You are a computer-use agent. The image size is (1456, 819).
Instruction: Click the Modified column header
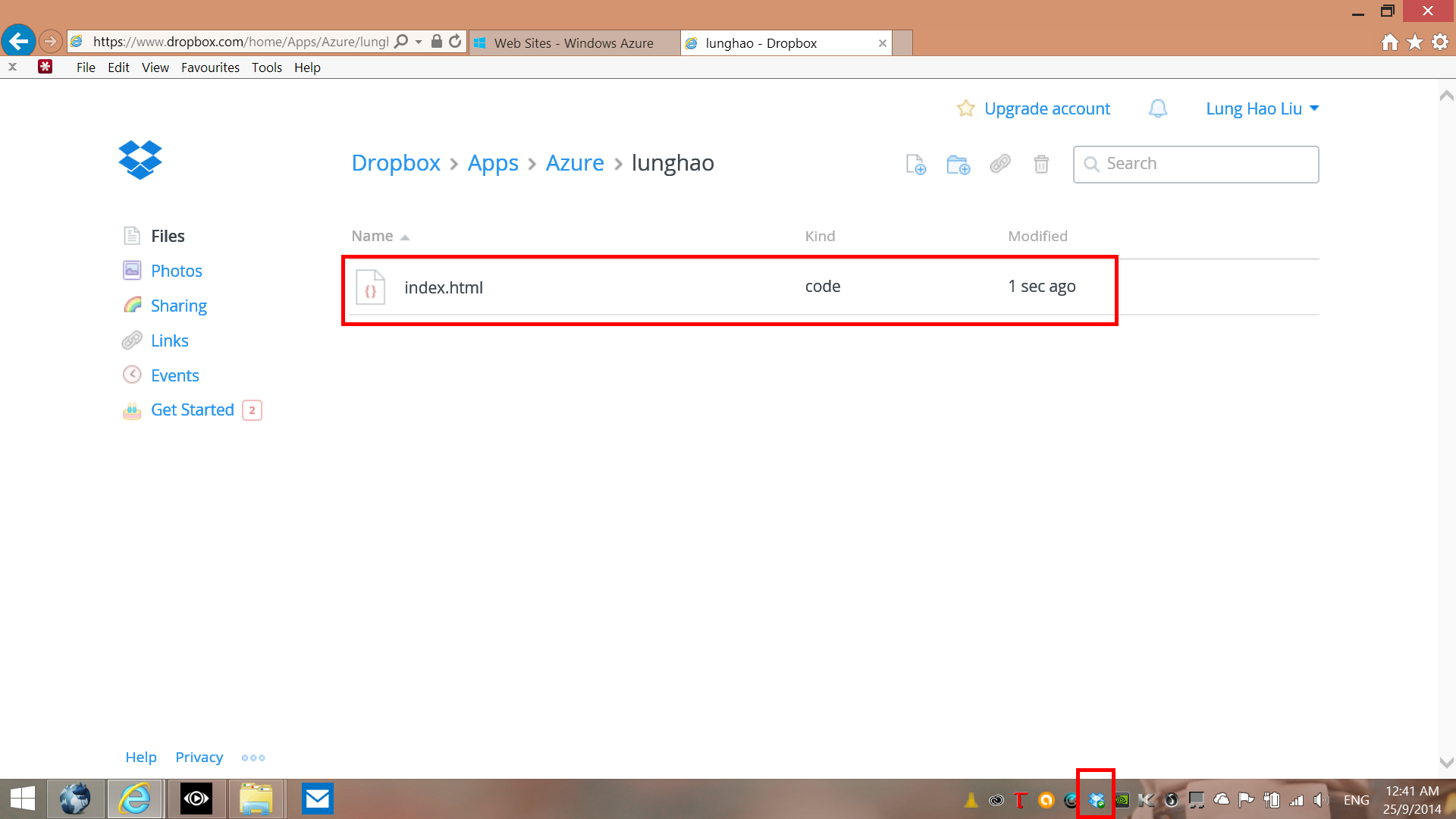[x=1037, y=236]
